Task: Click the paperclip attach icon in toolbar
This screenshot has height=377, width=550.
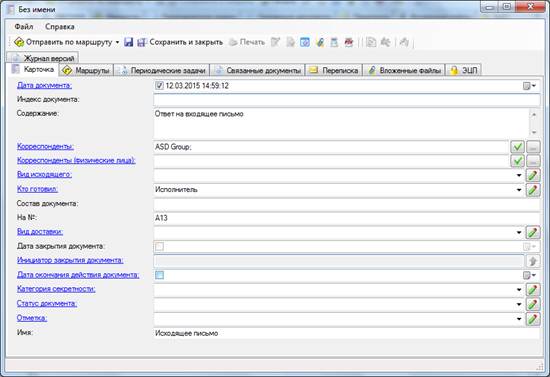Action: tap(320, 42)
